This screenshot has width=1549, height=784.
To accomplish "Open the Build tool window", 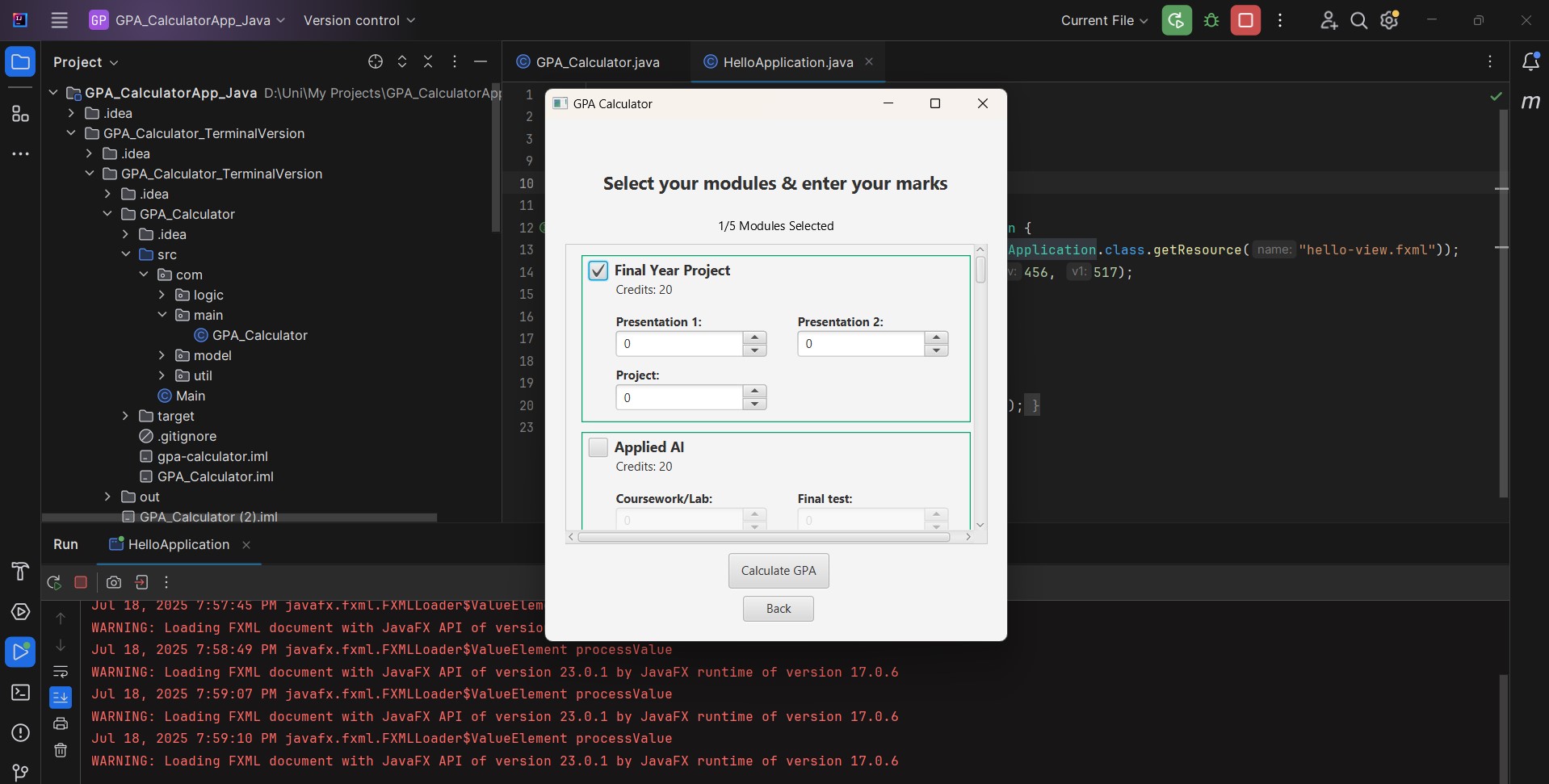I will point(20,572).
